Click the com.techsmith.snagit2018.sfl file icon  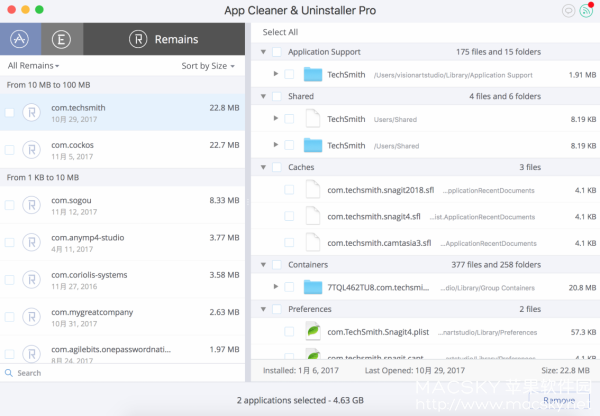coord(313,189)
